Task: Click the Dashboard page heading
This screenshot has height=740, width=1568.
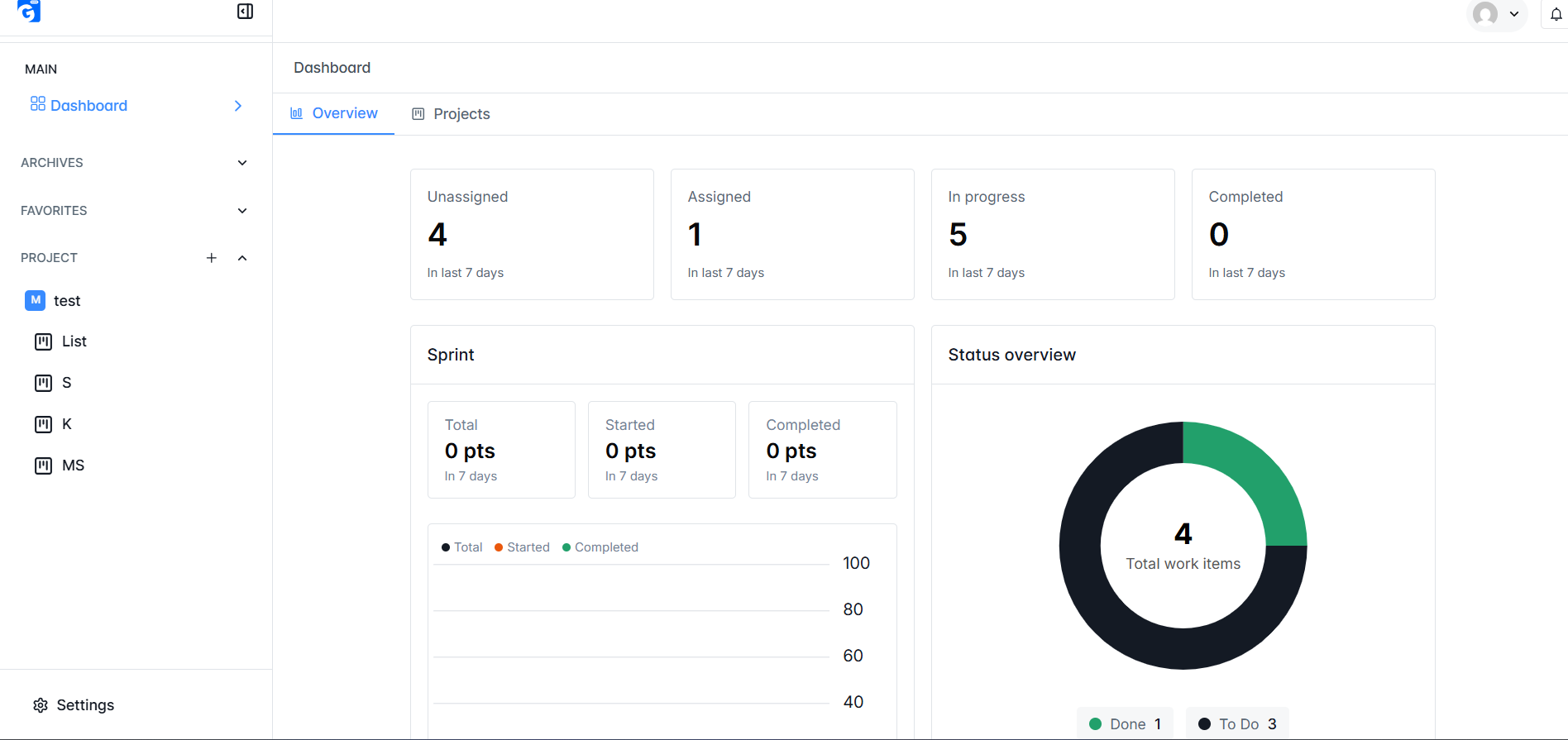Action: coord(332,68)
